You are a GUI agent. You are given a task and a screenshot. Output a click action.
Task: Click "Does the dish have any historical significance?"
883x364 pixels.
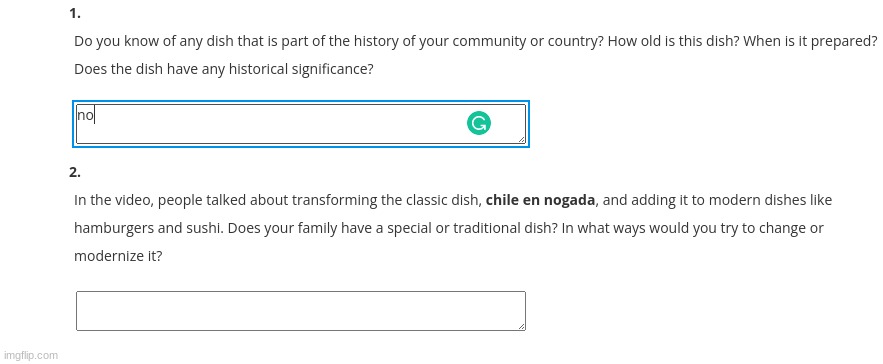coord(224,70)
